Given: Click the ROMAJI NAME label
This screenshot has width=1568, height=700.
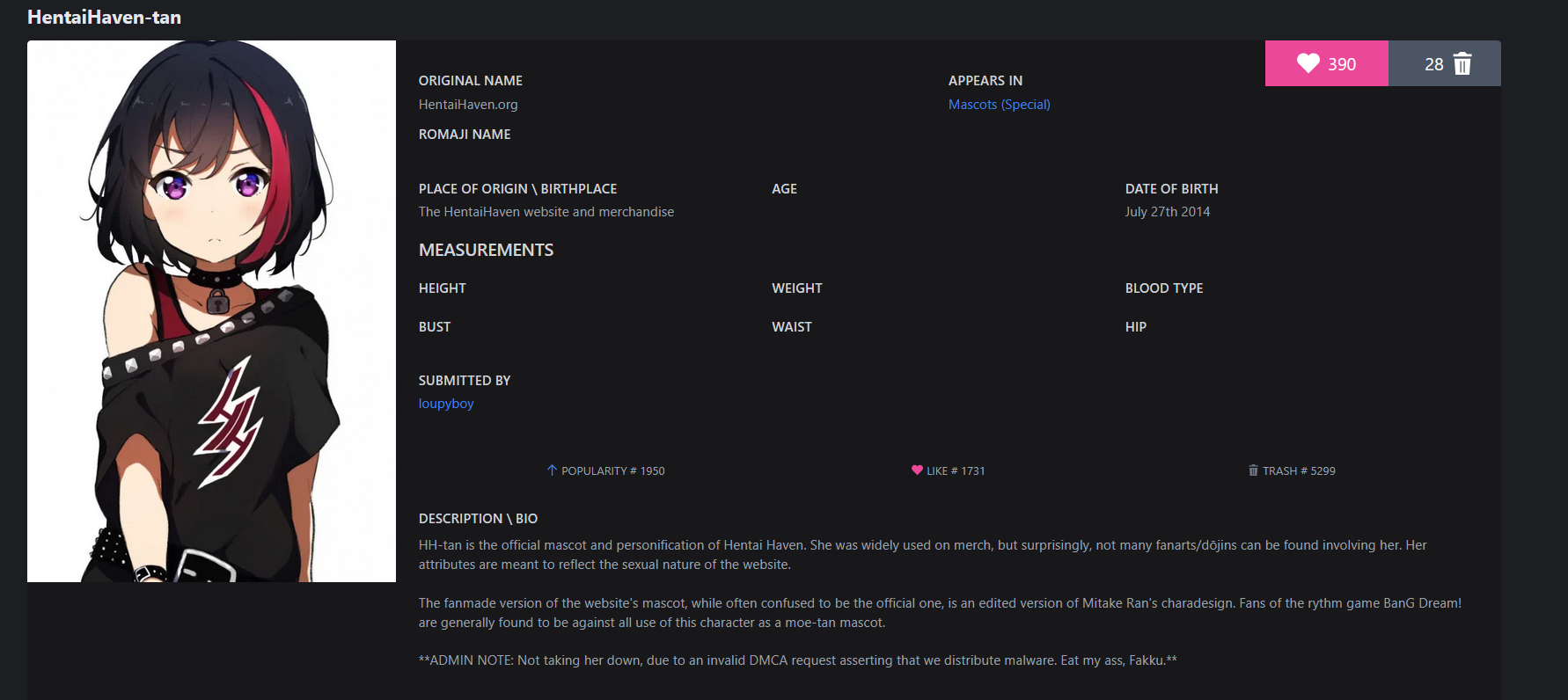Looking at the screenshot, I should 465,135.
